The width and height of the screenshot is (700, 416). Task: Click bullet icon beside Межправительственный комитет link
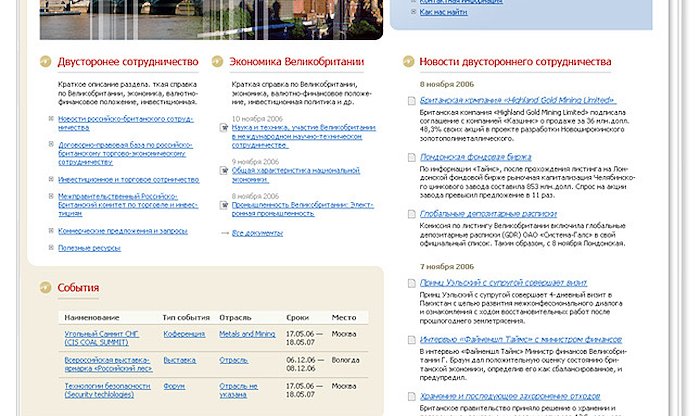[51, 196]
